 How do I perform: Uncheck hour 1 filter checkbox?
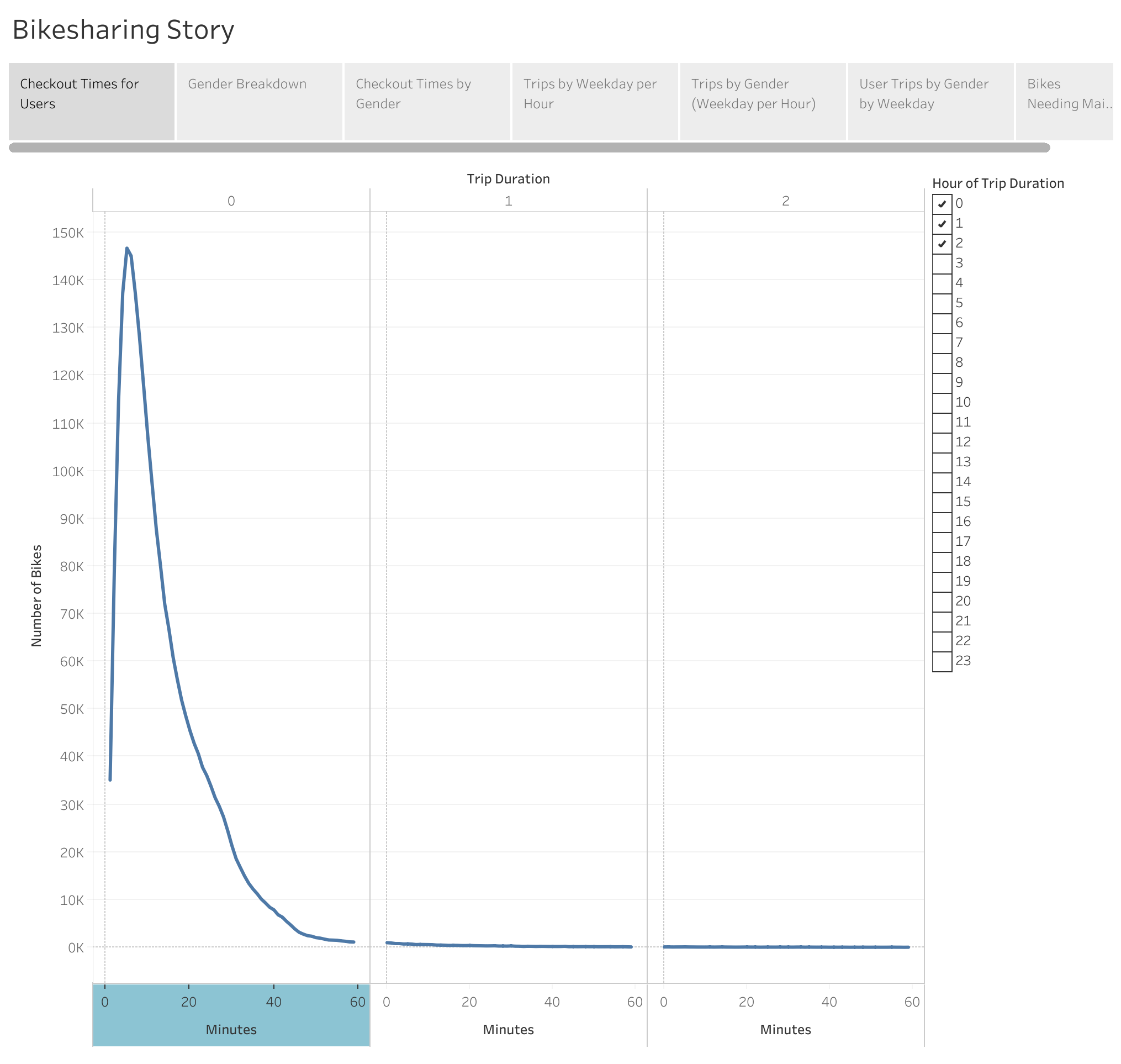pyautogui.click(x=942, y=224)
